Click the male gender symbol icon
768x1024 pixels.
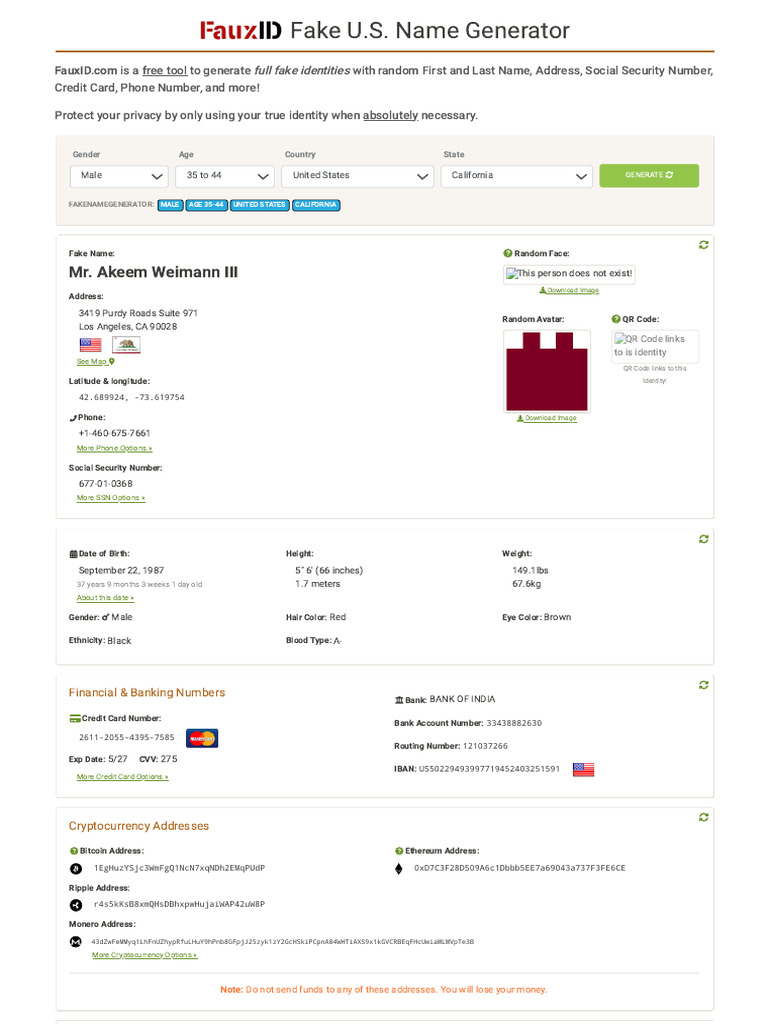point(105,617)
